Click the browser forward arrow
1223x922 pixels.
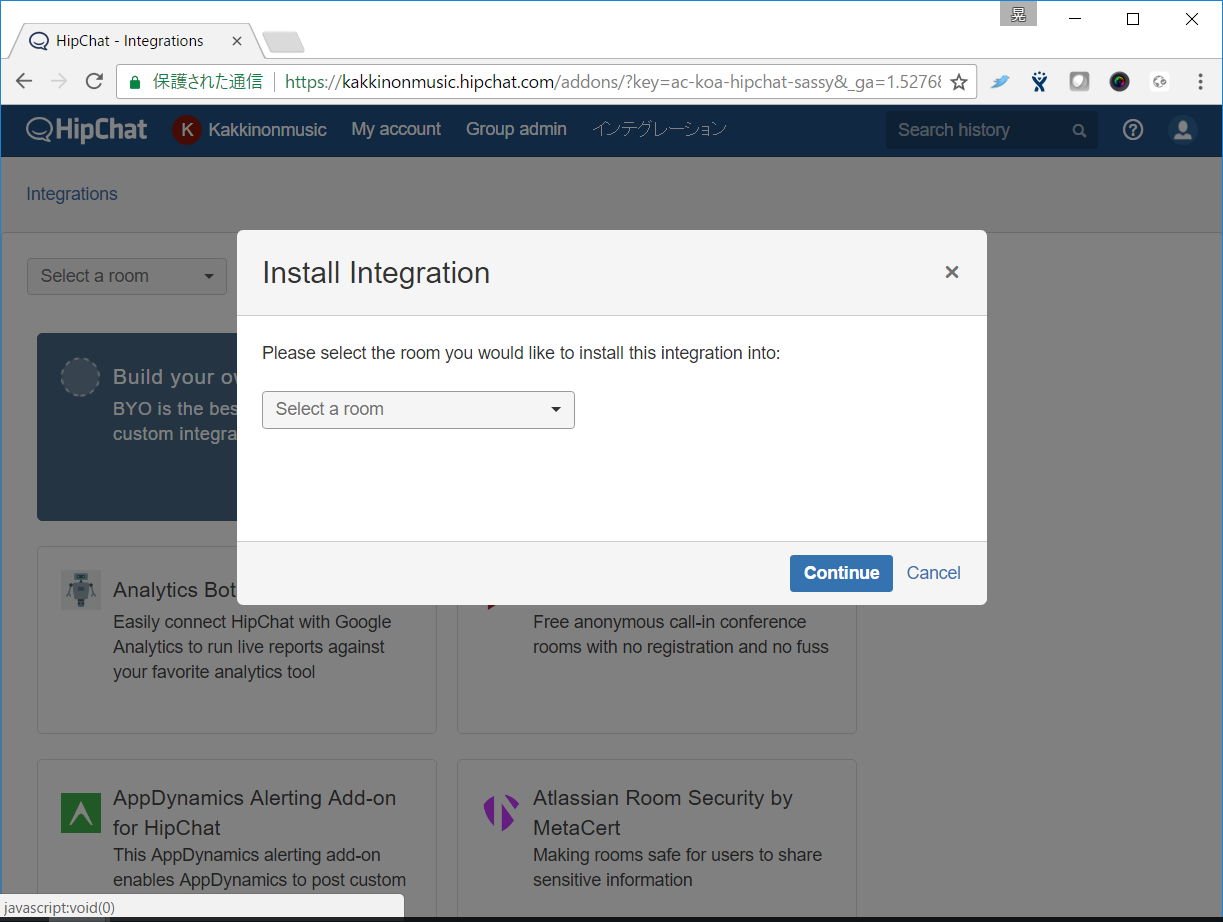pos(59,82)
